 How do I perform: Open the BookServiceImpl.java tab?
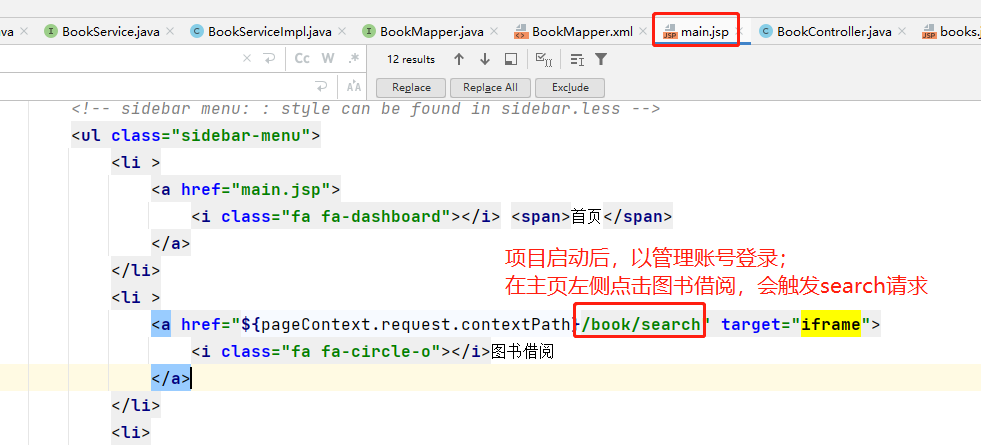(269, 31)
